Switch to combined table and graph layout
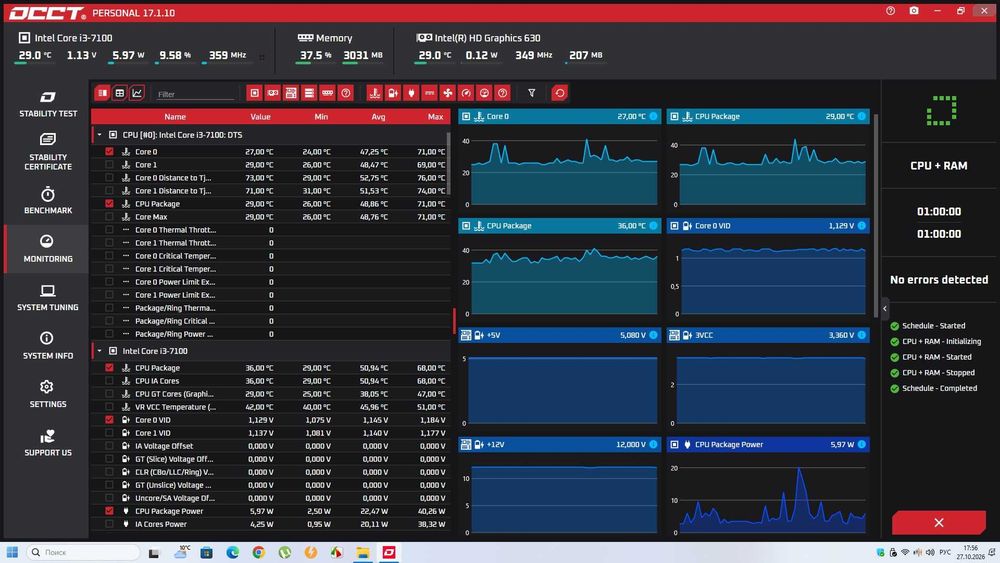The height and width of the screenshot is (563, 1000). coord(102,93)
